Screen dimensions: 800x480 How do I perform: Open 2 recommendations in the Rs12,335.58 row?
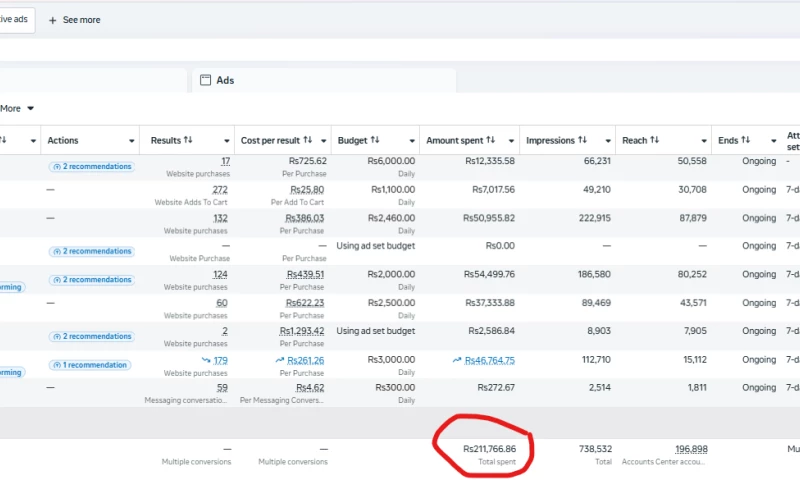coord(92,167)
